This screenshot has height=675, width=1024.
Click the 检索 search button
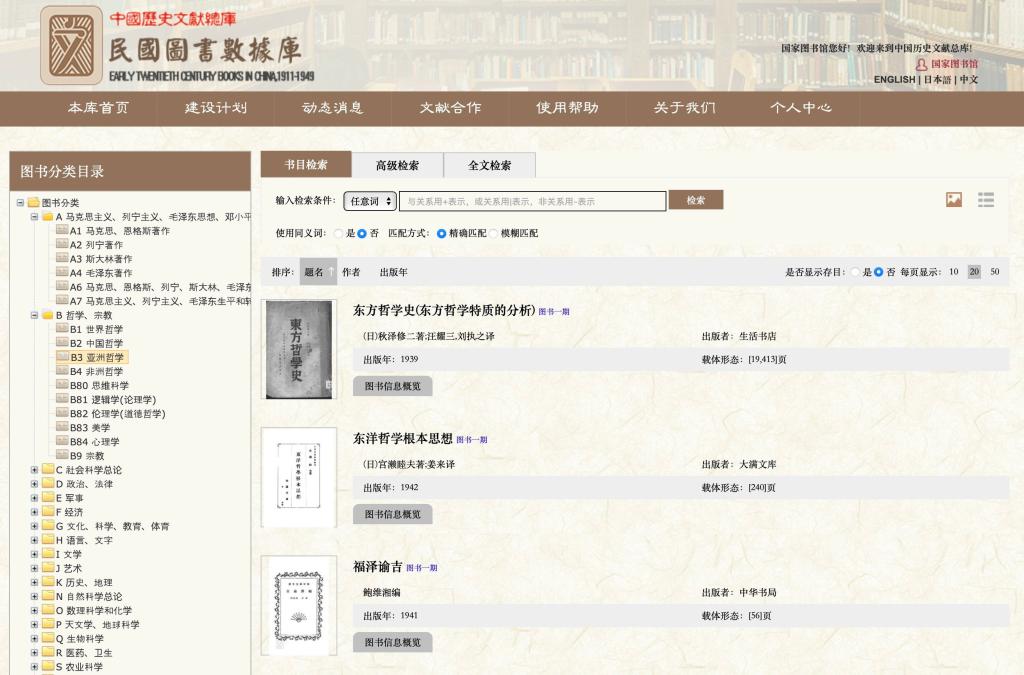coord(695,200)
